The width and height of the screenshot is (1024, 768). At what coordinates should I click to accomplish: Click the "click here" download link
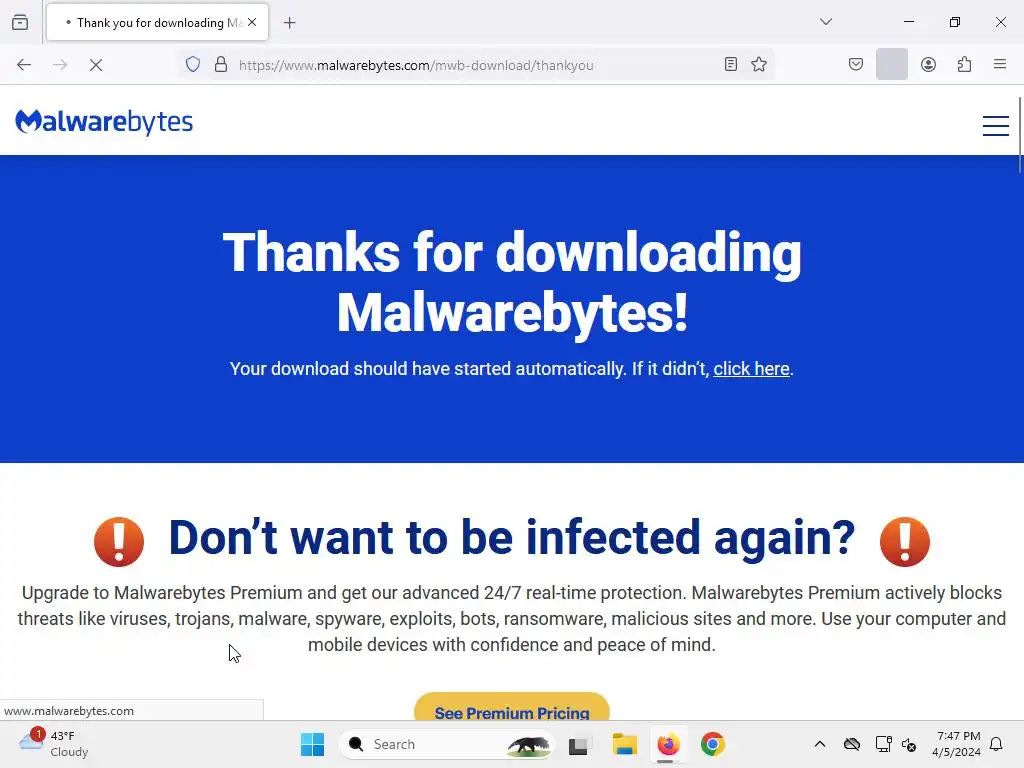point(751,369)
